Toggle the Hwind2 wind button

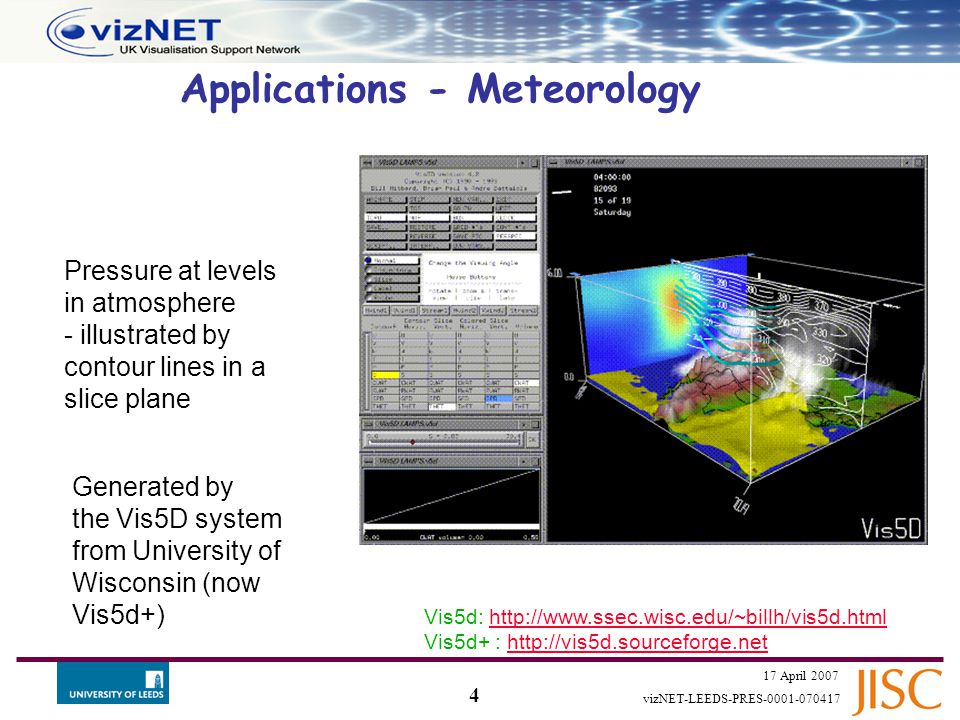tap(464, 310)
